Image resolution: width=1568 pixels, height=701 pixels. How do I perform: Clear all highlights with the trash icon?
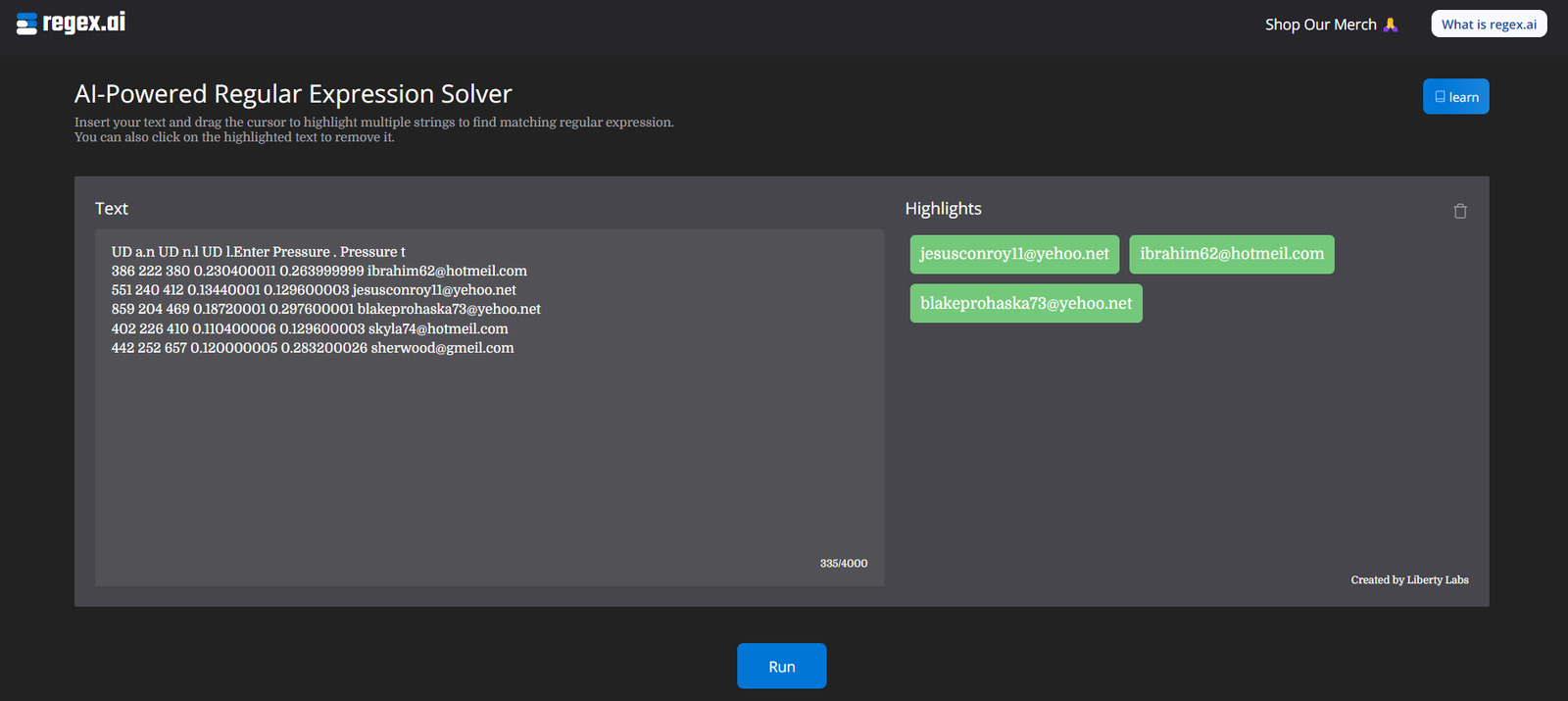(1460, 211)
